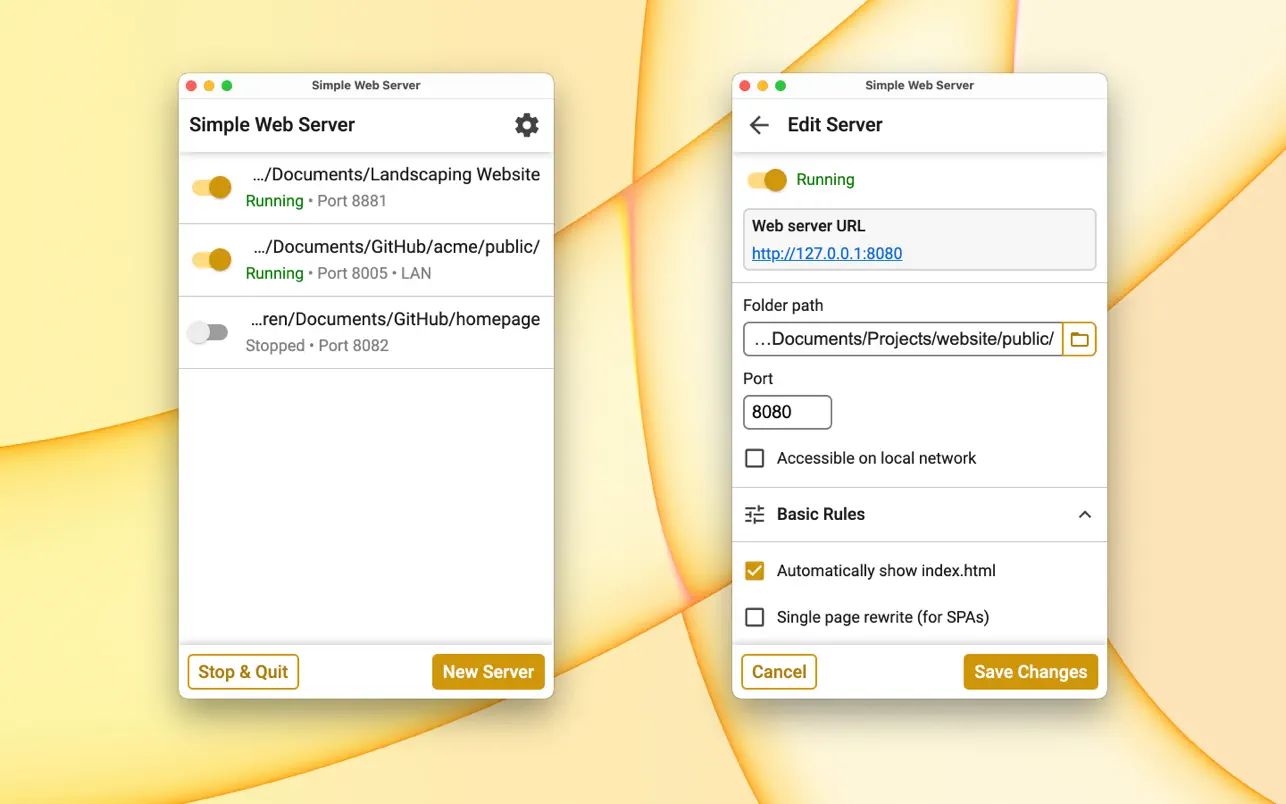Click the Basic Rules sliders icon

(754, 513)
